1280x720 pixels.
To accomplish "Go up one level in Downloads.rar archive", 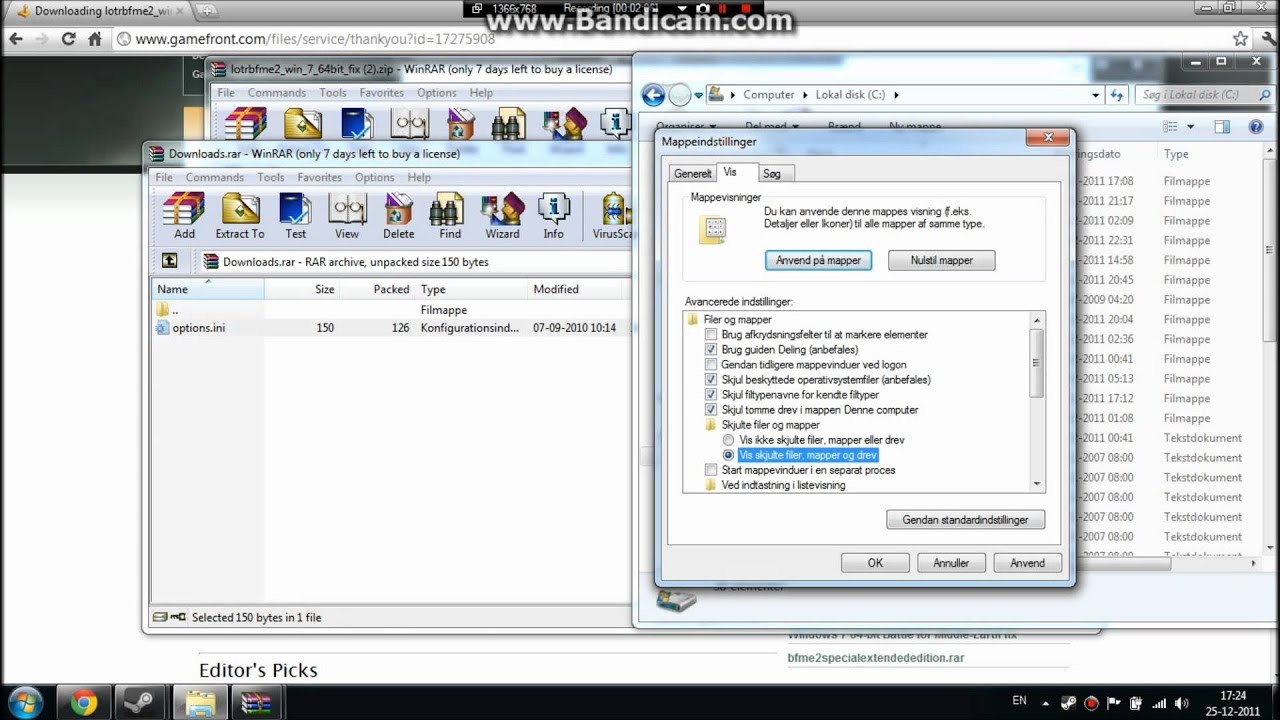I will click(x=170, y=261).
